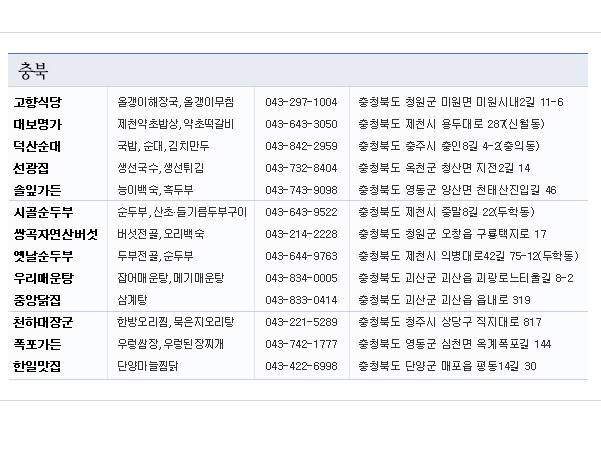This screenshot has height=453, width=601.
Task: Click phone number 043-833-0414
Action: pos(301,300)
